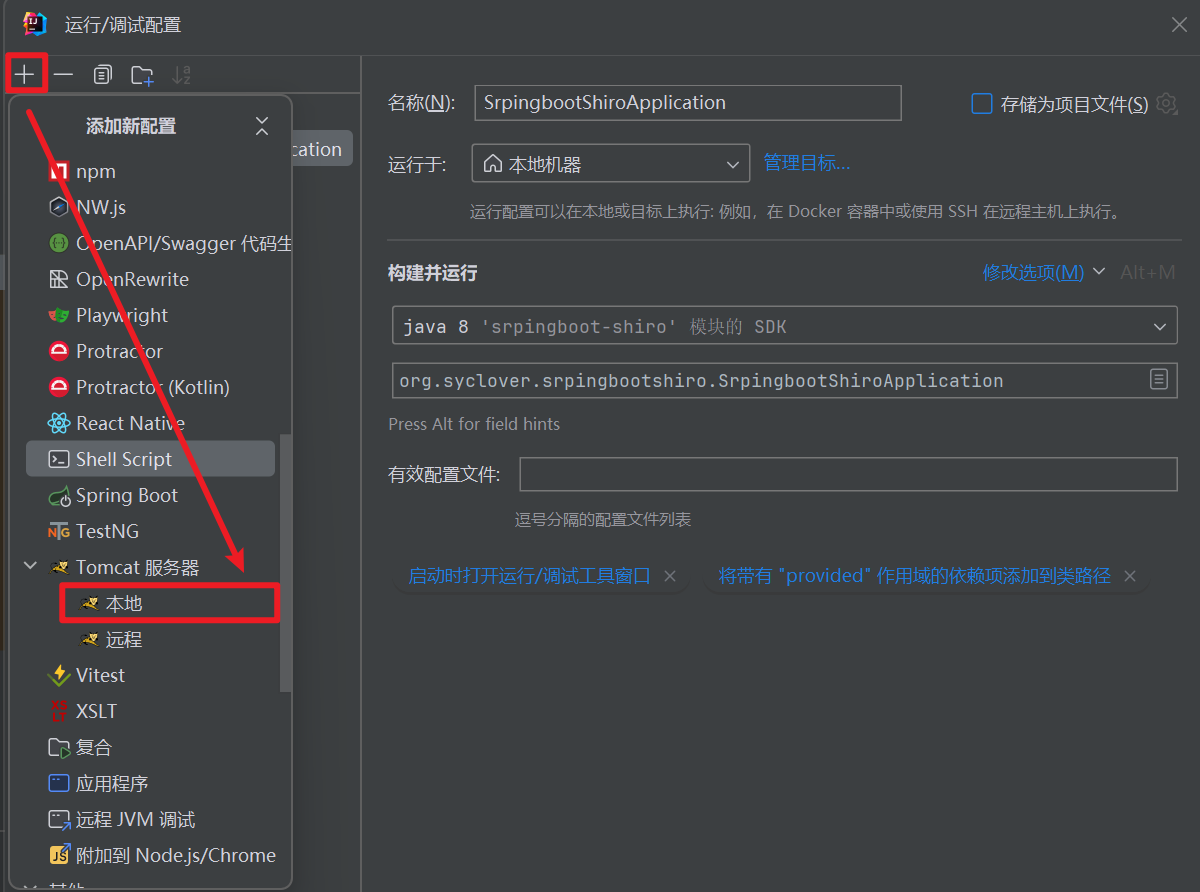Collapse the Tomcat 服务器 tree node
Screen dimensions: 1200x892
30,567
